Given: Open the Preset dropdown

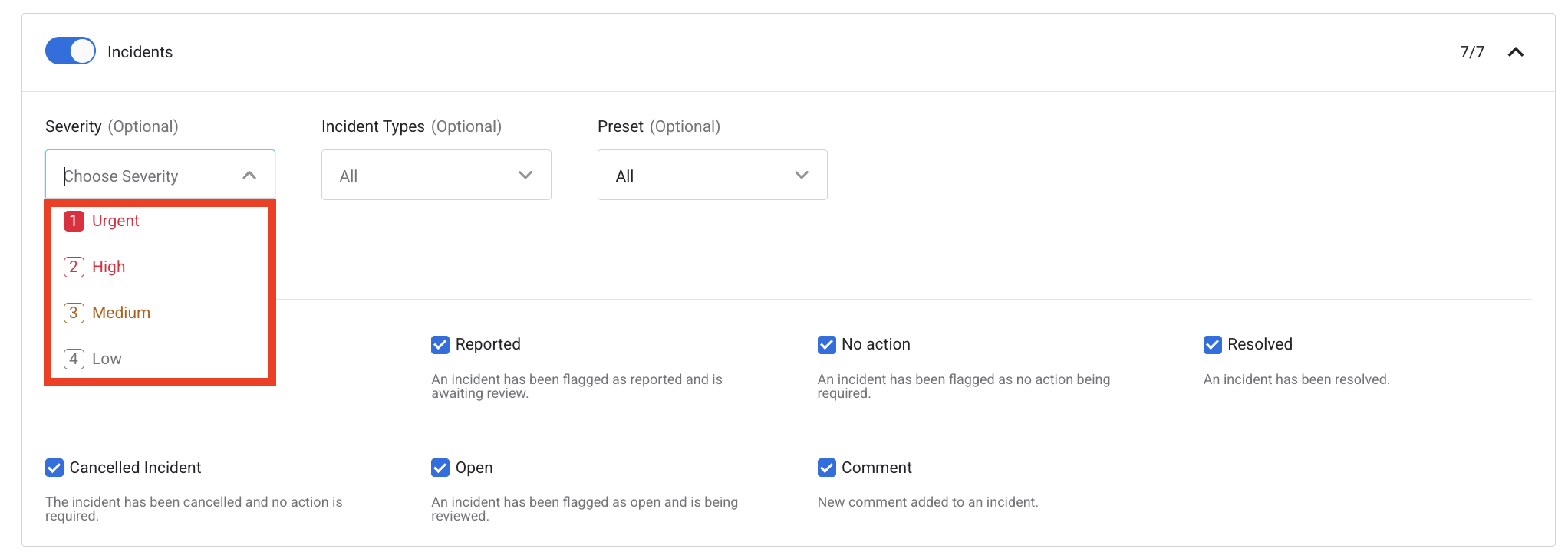Looking at the screenshot, I should click(712, 176).
